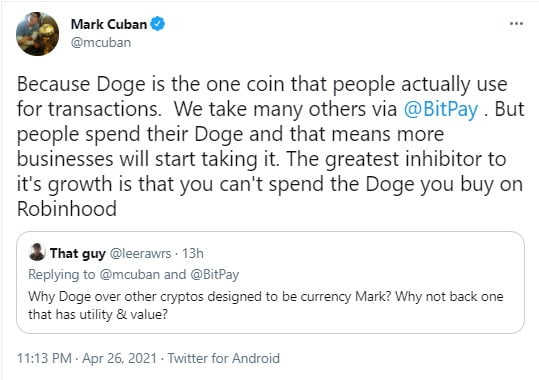This screenshot has height=380, width=539.
Task: Click the 13h timestamp on the quoted tweet
Action: [x=193, y=253]
